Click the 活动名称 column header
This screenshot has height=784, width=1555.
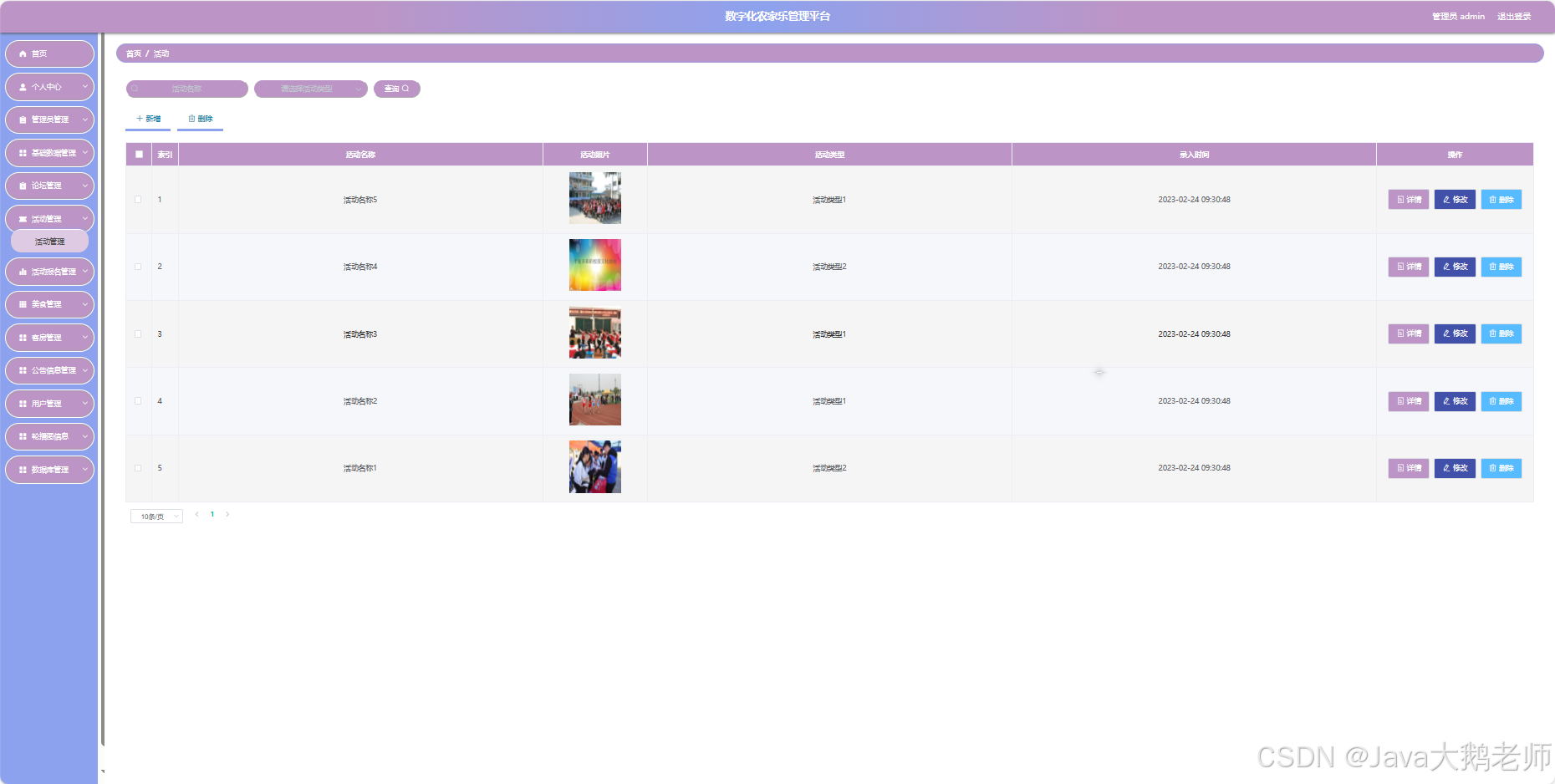tap(360, 155)
